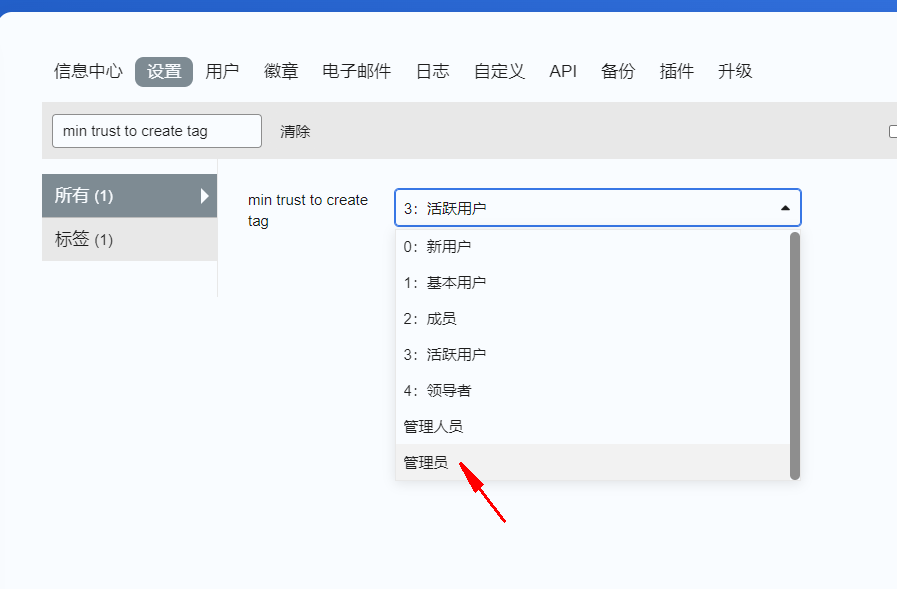
Task: Open the 徽章 tab
Action: (281, 71)
